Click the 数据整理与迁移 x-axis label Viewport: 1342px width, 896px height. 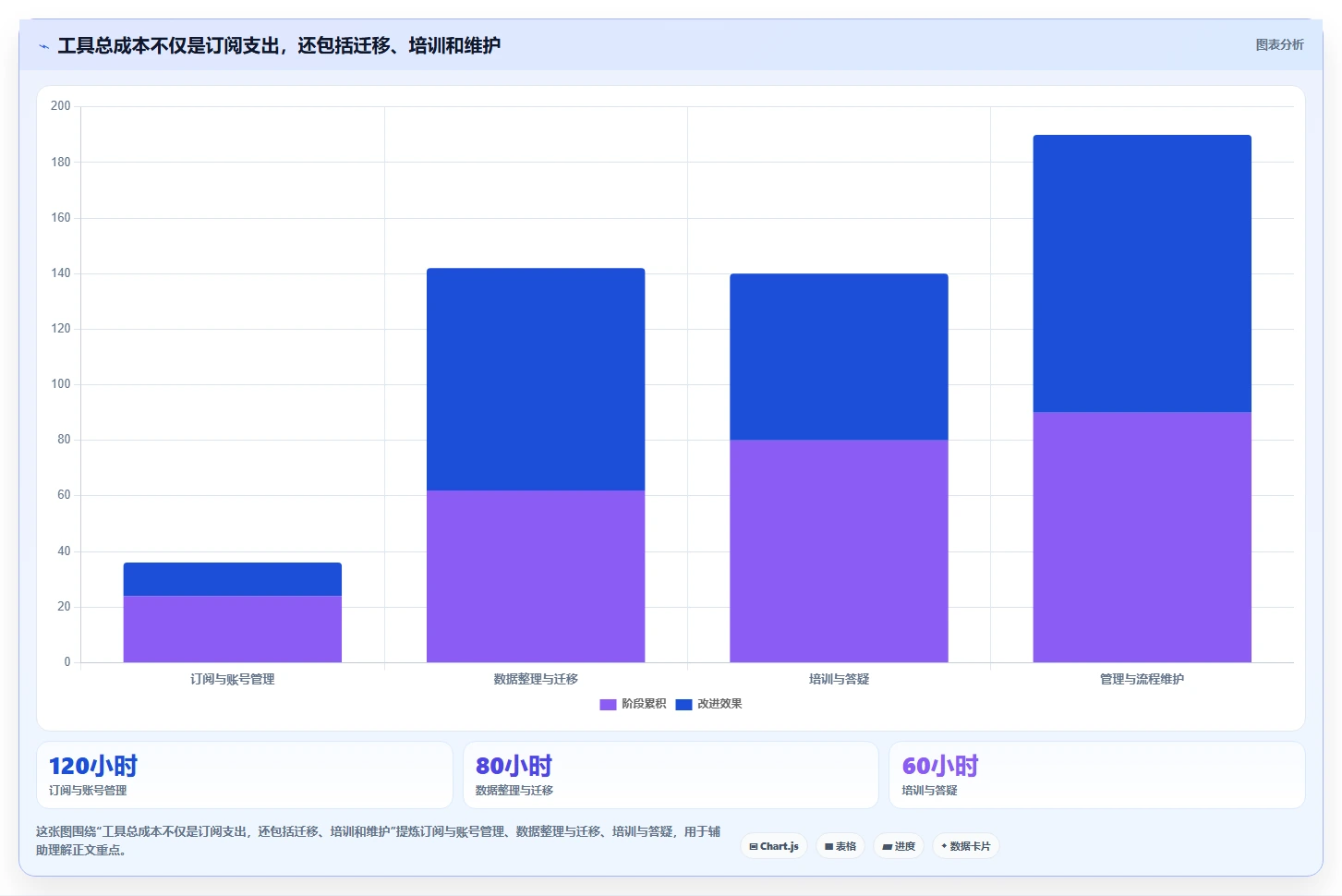[536, 679]
